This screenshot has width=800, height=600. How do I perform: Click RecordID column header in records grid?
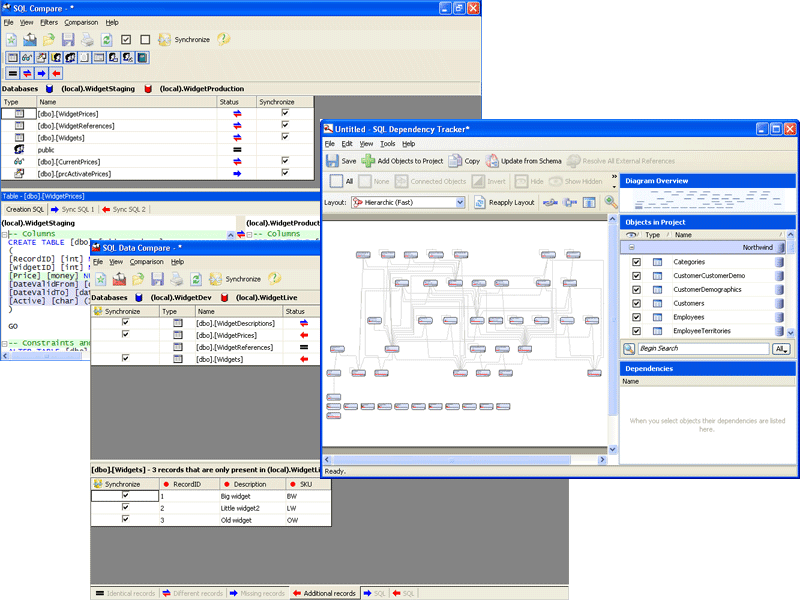pyautogui.click(x=189, y=484)
